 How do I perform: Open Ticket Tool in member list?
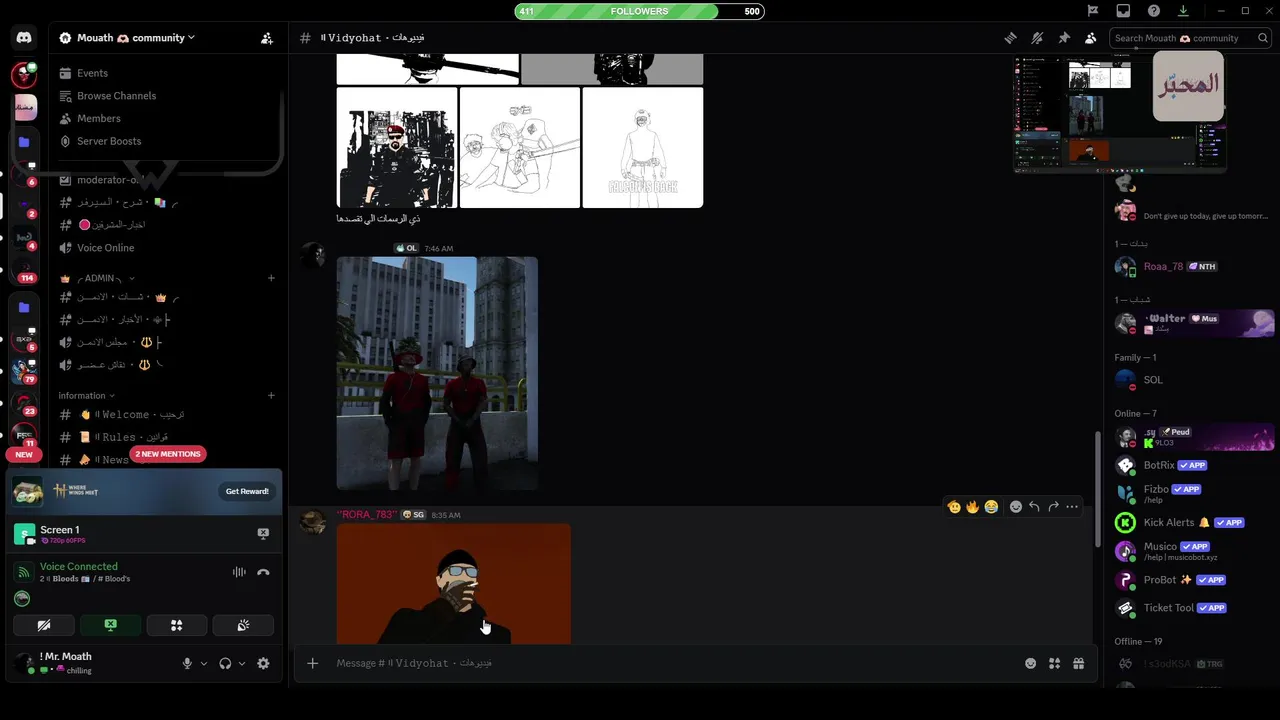click(x=1190, y=608)
